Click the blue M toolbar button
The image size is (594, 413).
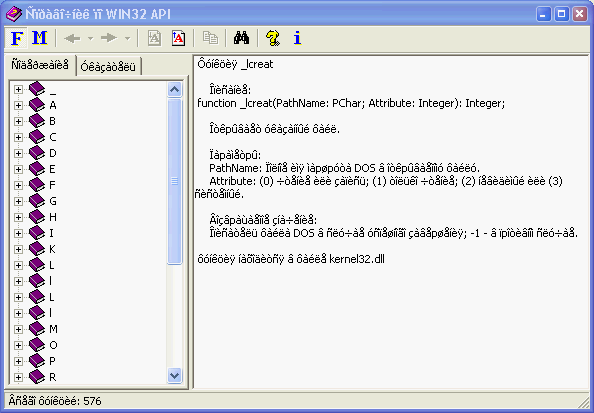39,38
